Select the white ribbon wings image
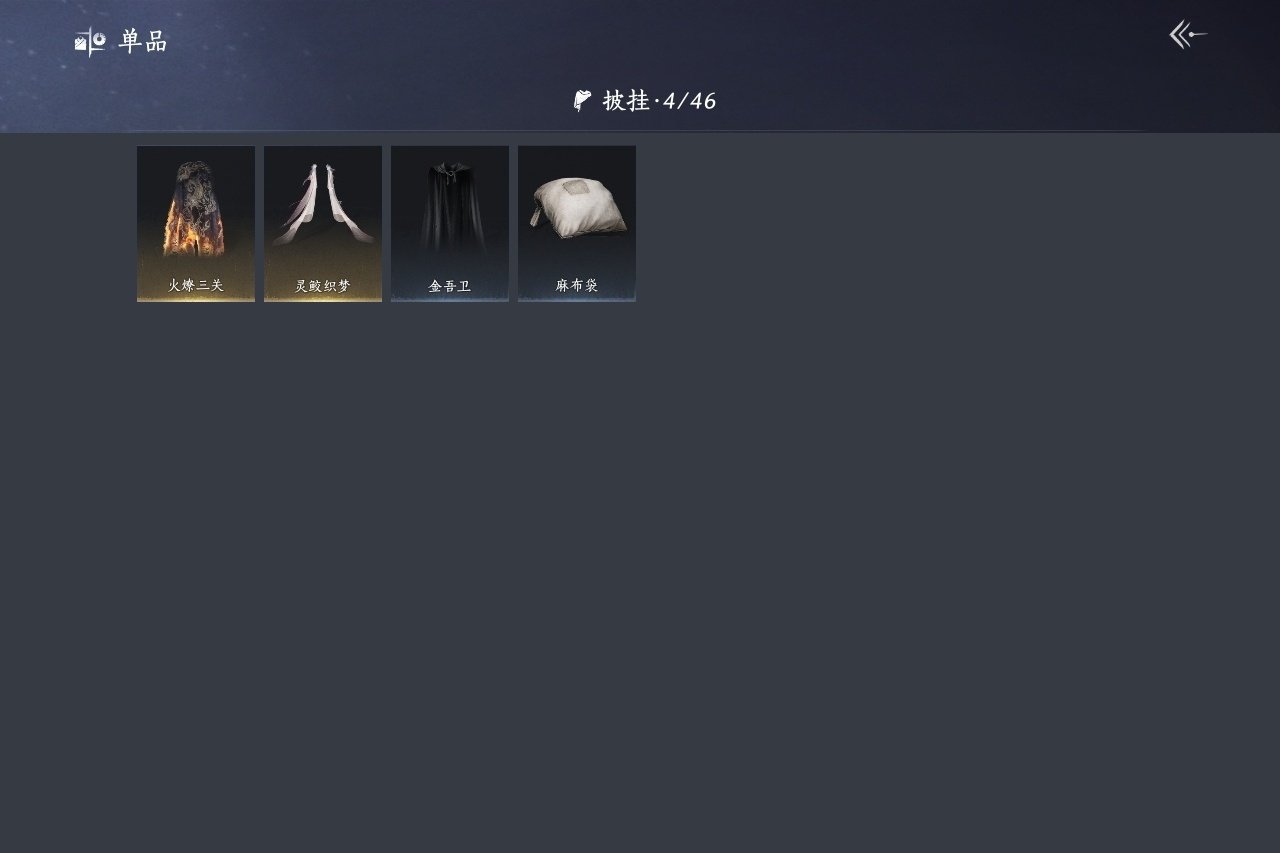1280x853 pixels. tap(323, 205)
